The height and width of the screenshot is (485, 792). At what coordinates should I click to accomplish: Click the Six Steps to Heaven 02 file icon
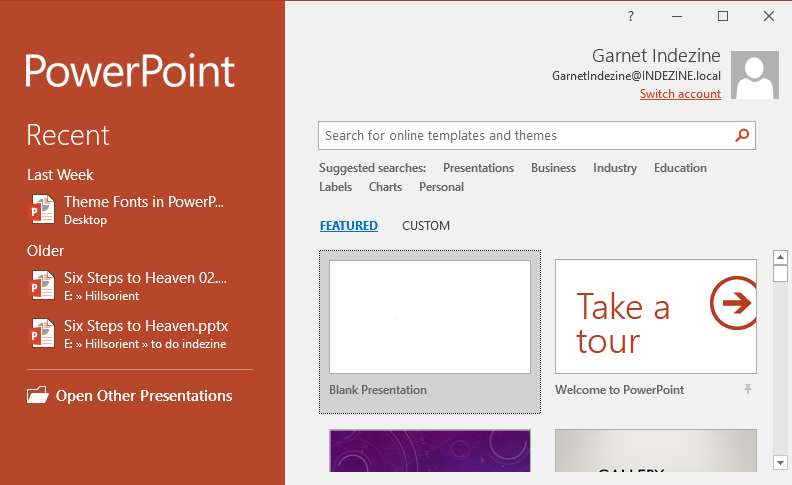pos(42,285)
